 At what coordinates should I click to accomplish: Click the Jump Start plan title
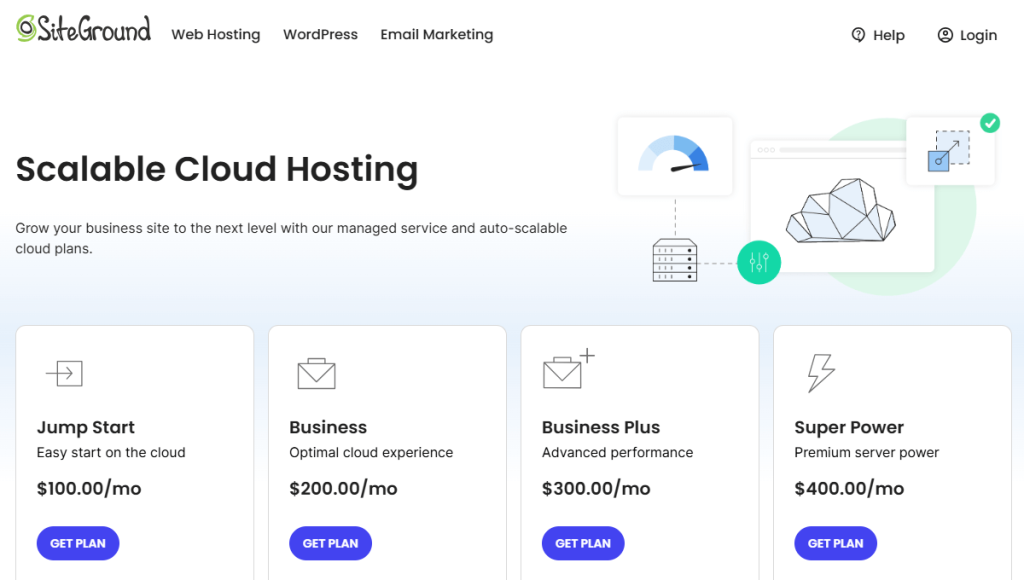[86, 427]
